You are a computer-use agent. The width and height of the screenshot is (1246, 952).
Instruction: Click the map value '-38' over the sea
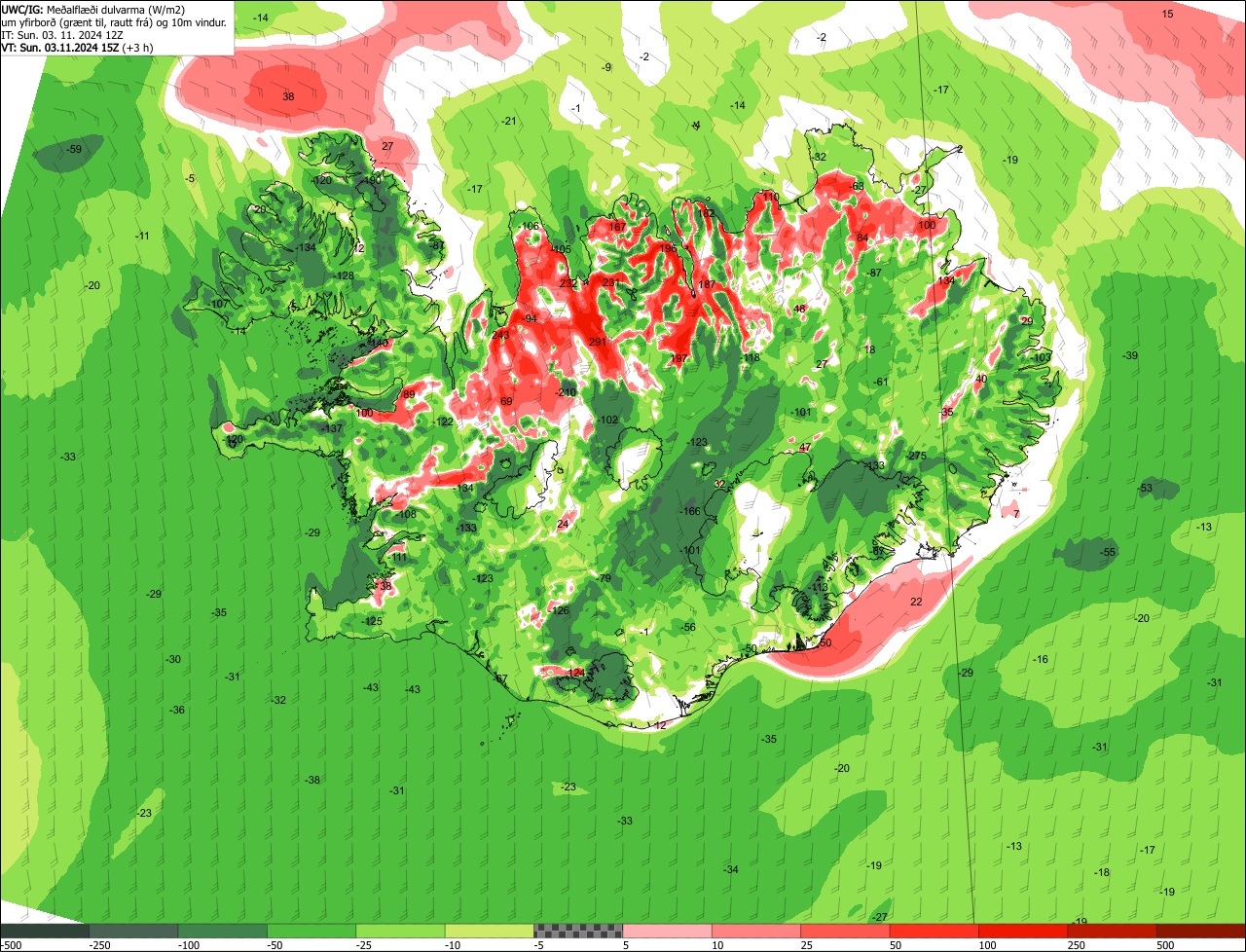(312, 780)
